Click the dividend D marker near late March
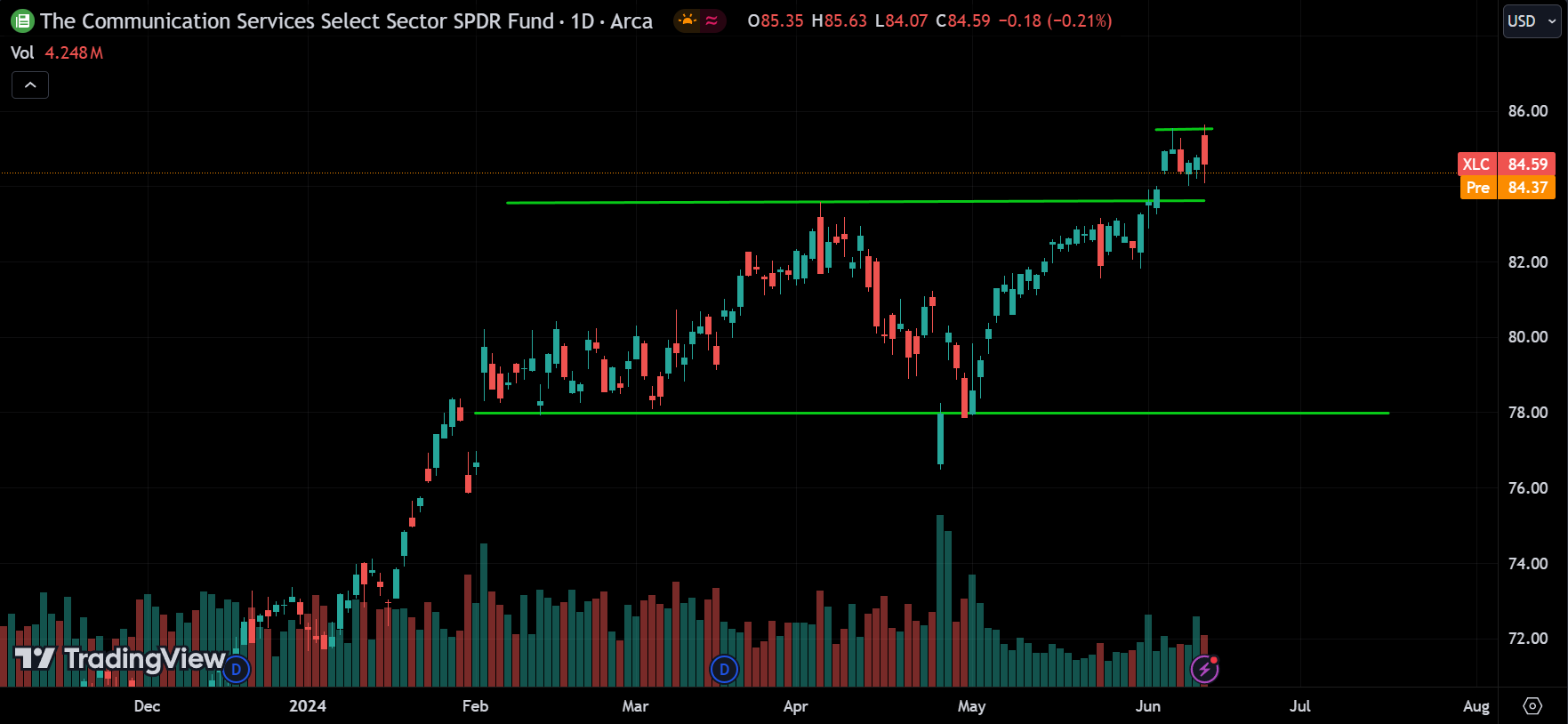This screenshot has width=1568, height=724. point(724,669)
